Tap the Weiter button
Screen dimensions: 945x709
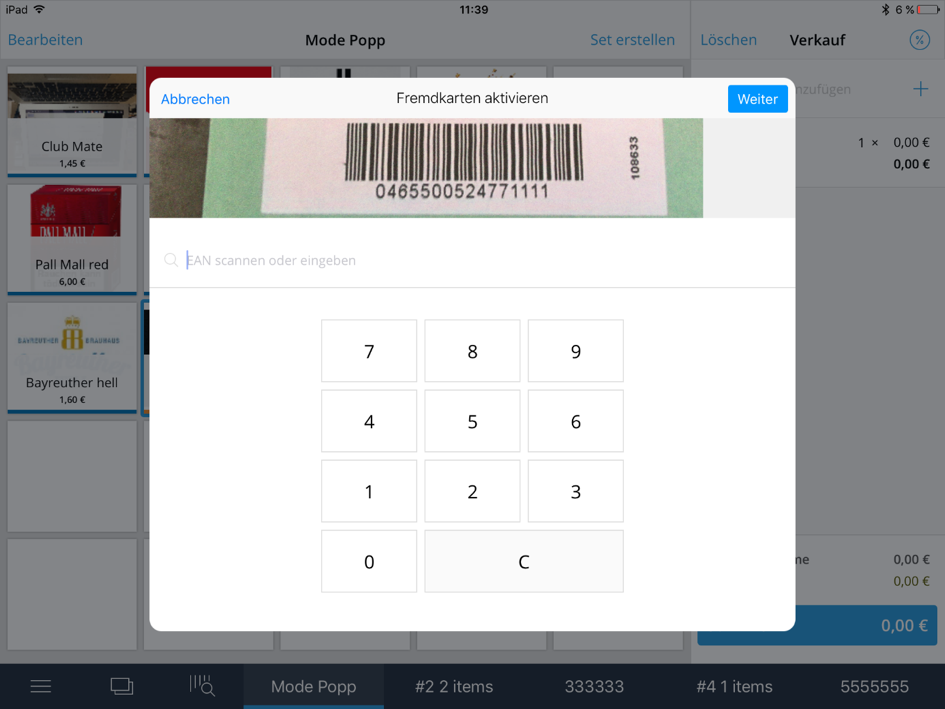tap(758, 99)
